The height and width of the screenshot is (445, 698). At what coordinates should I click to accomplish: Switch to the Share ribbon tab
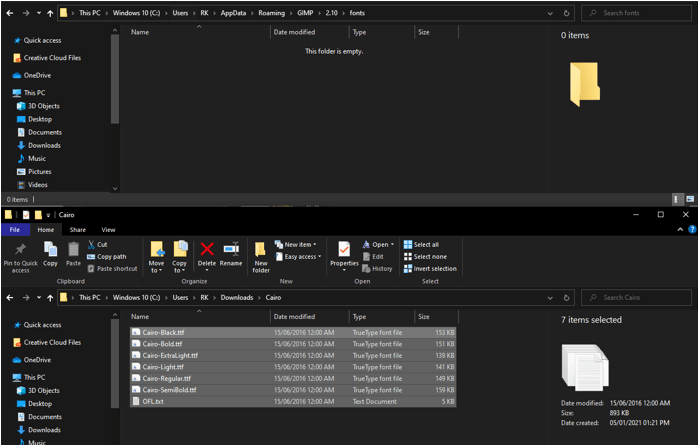click(x=77, y=229)
